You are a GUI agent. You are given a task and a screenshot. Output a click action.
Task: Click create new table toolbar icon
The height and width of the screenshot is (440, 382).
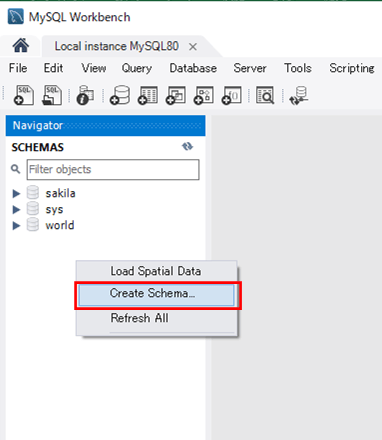coord(148,96)
